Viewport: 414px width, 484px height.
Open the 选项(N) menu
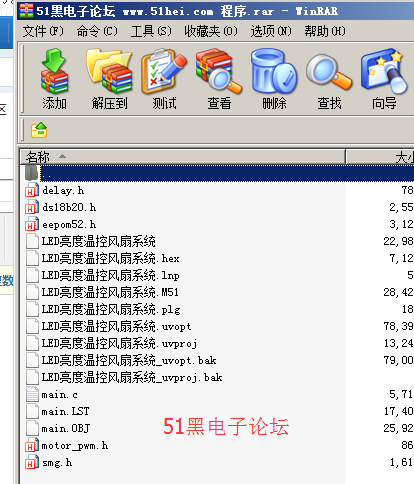(x=271, y=31)
